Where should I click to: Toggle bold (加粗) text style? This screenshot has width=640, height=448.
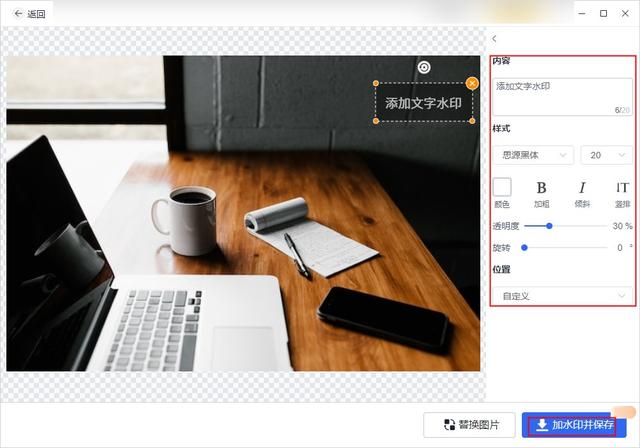541,187
